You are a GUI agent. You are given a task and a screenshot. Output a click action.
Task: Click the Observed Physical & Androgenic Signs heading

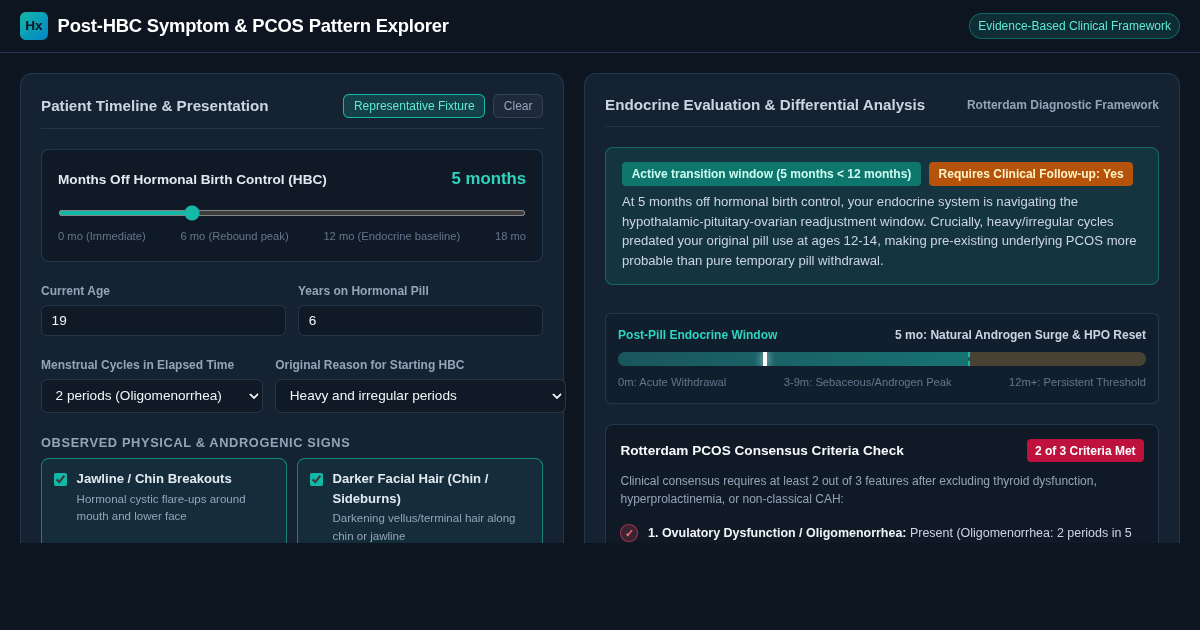click(196, 443)
